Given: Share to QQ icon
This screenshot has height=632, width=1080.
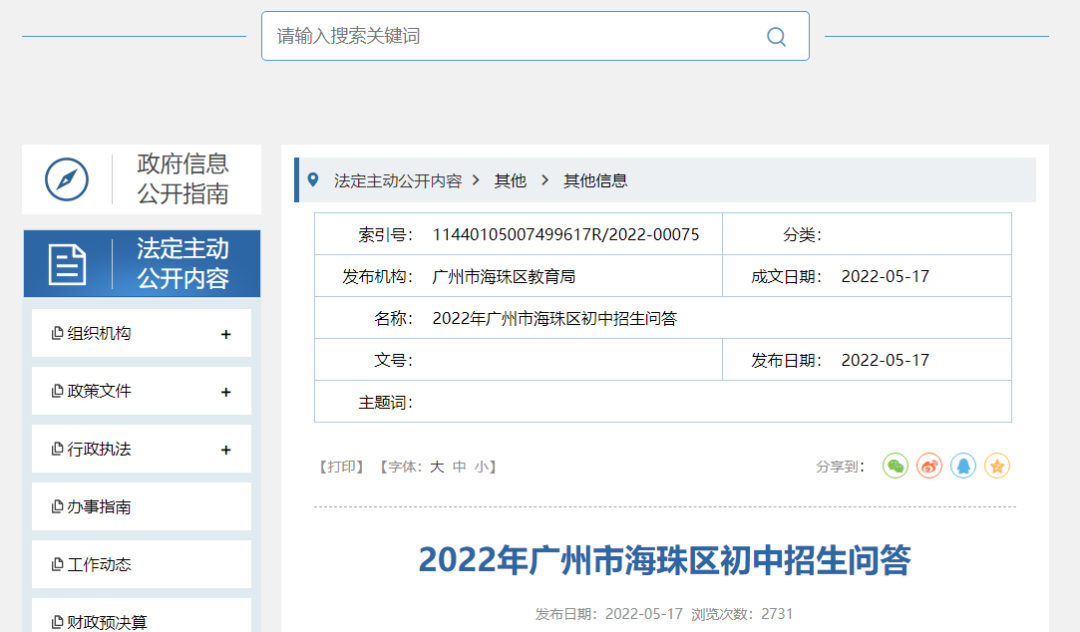Looking at the screenshot, I should [x=963, y=466].
